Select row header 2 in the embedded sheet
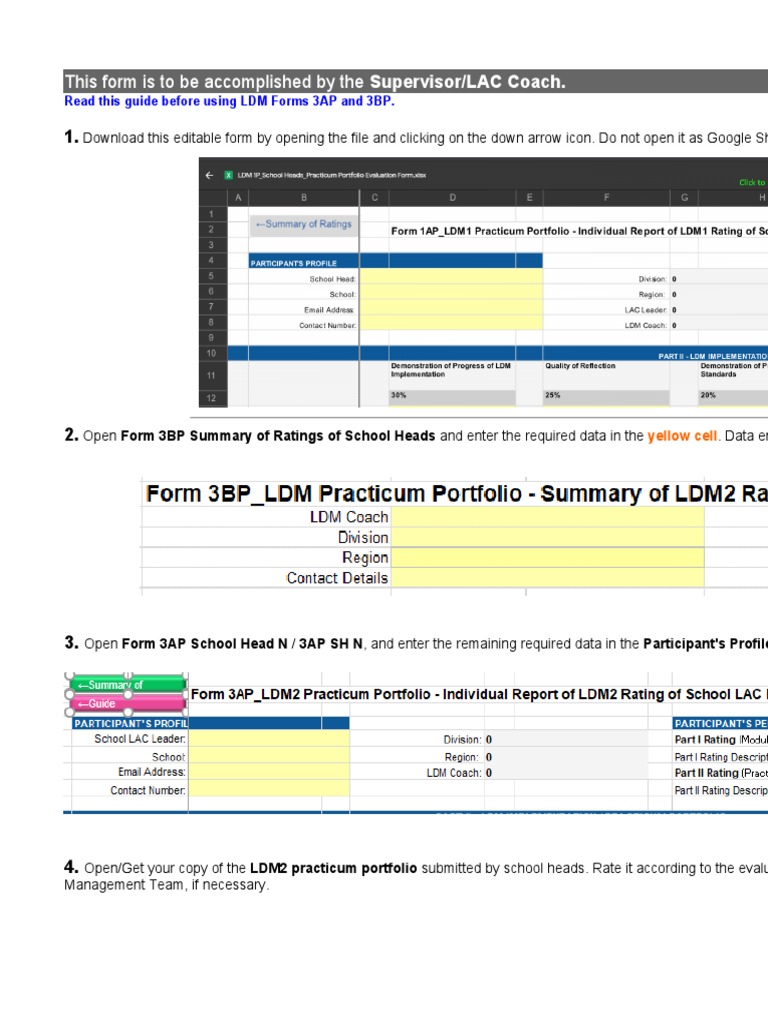This screenshot has height=1024, width=768. click(x=212, y=229)
